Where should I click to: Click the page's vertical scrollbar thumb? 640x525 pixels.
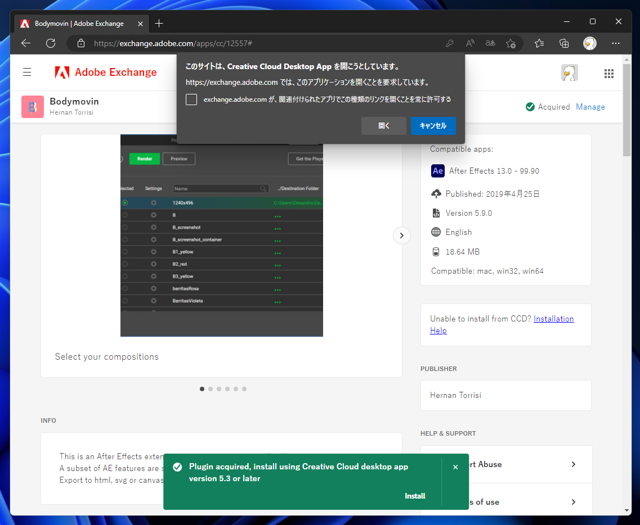627,110
